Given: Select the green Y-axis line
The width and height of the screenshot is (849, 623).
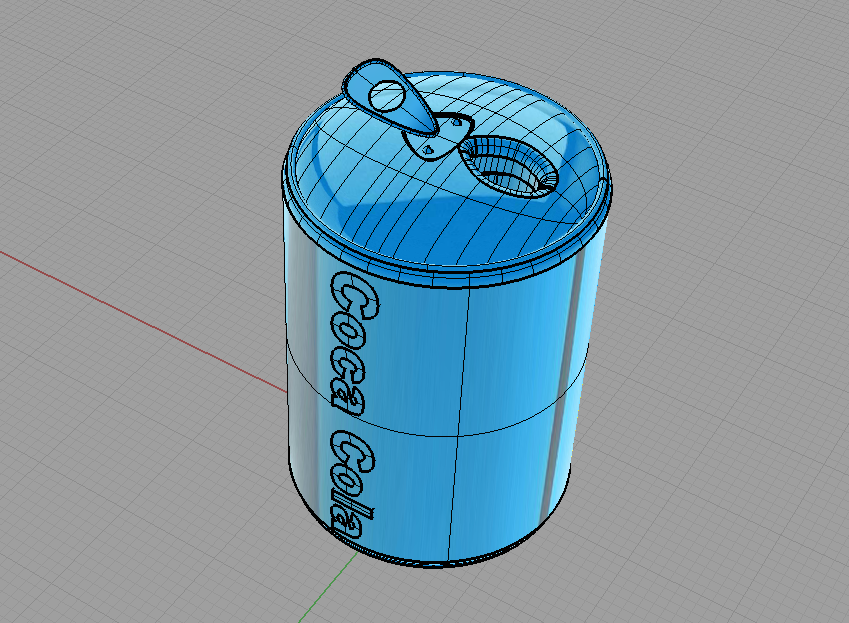Looking at the screenshot, I should [328, 587].
